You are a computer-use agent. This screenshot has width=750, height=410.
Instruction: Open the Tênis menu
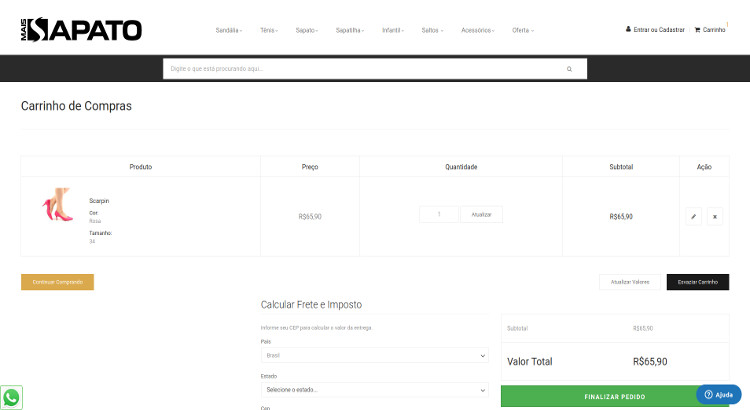click(x=269, y=30)
